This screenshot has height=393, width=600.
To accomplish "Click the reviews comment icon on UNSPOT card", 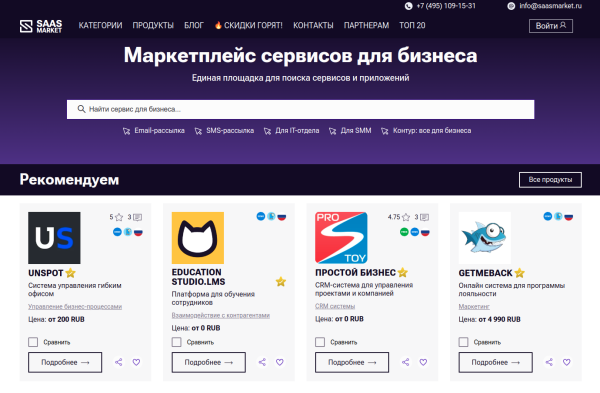I will point(137,217).
